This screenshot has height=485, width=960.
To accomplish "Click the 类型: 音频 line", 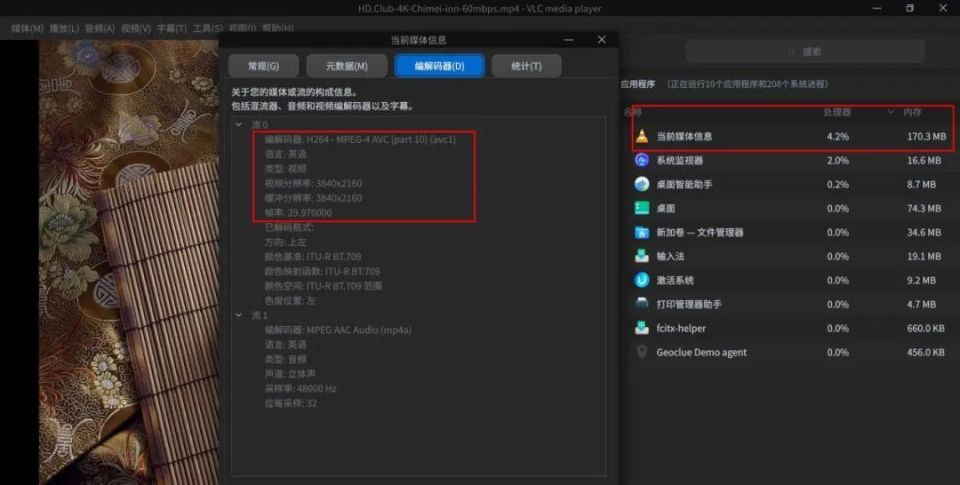I will [x=285, y=359].
